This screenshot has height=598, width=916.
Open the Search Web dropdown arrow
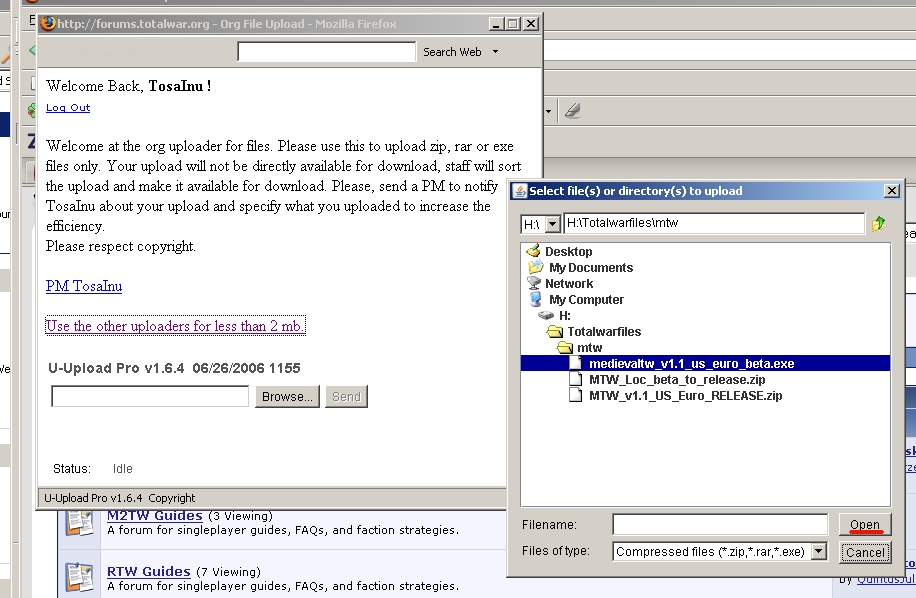click(x=495, y=51)
